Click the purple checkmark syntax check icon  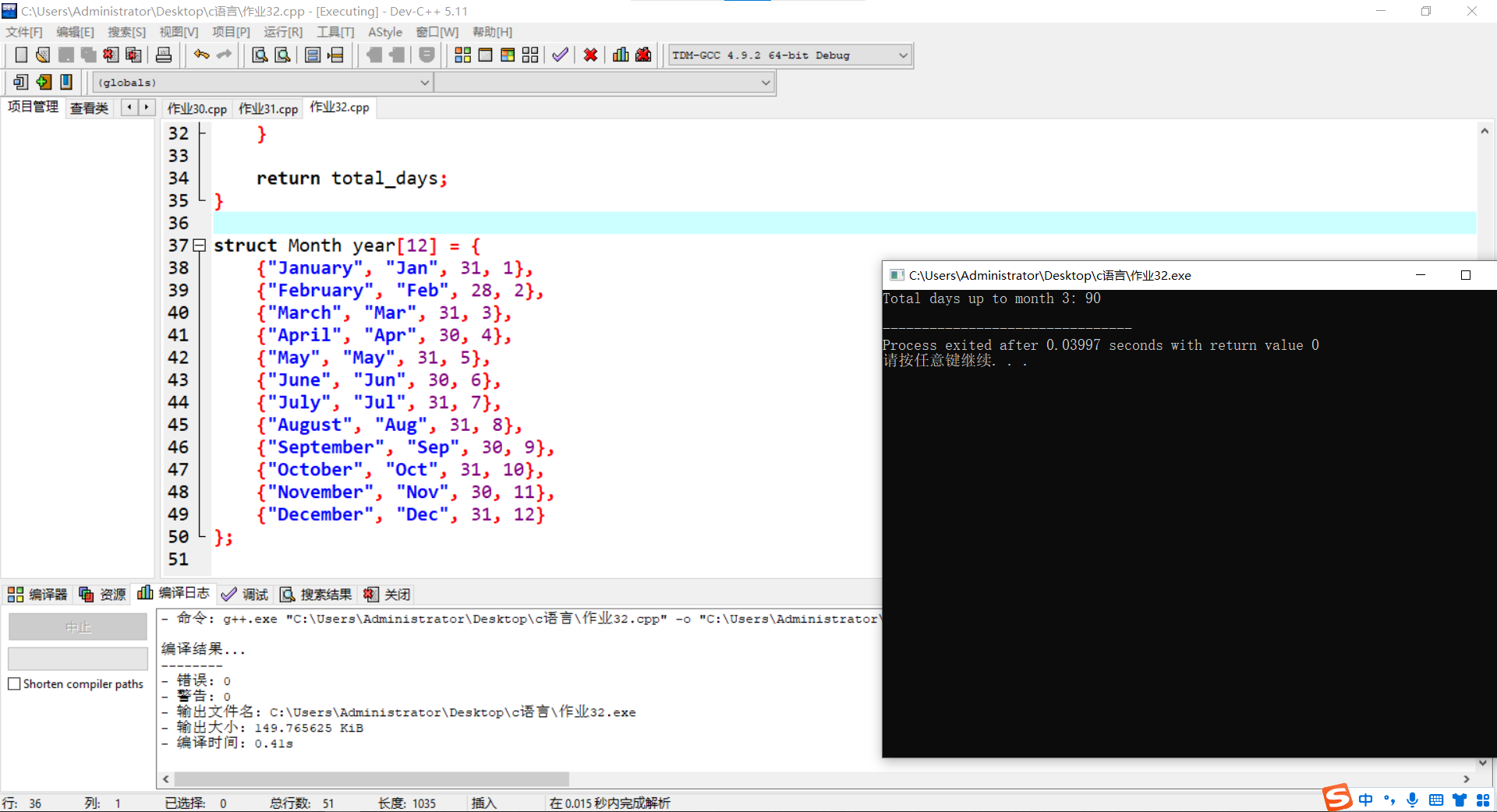(560, 55)
